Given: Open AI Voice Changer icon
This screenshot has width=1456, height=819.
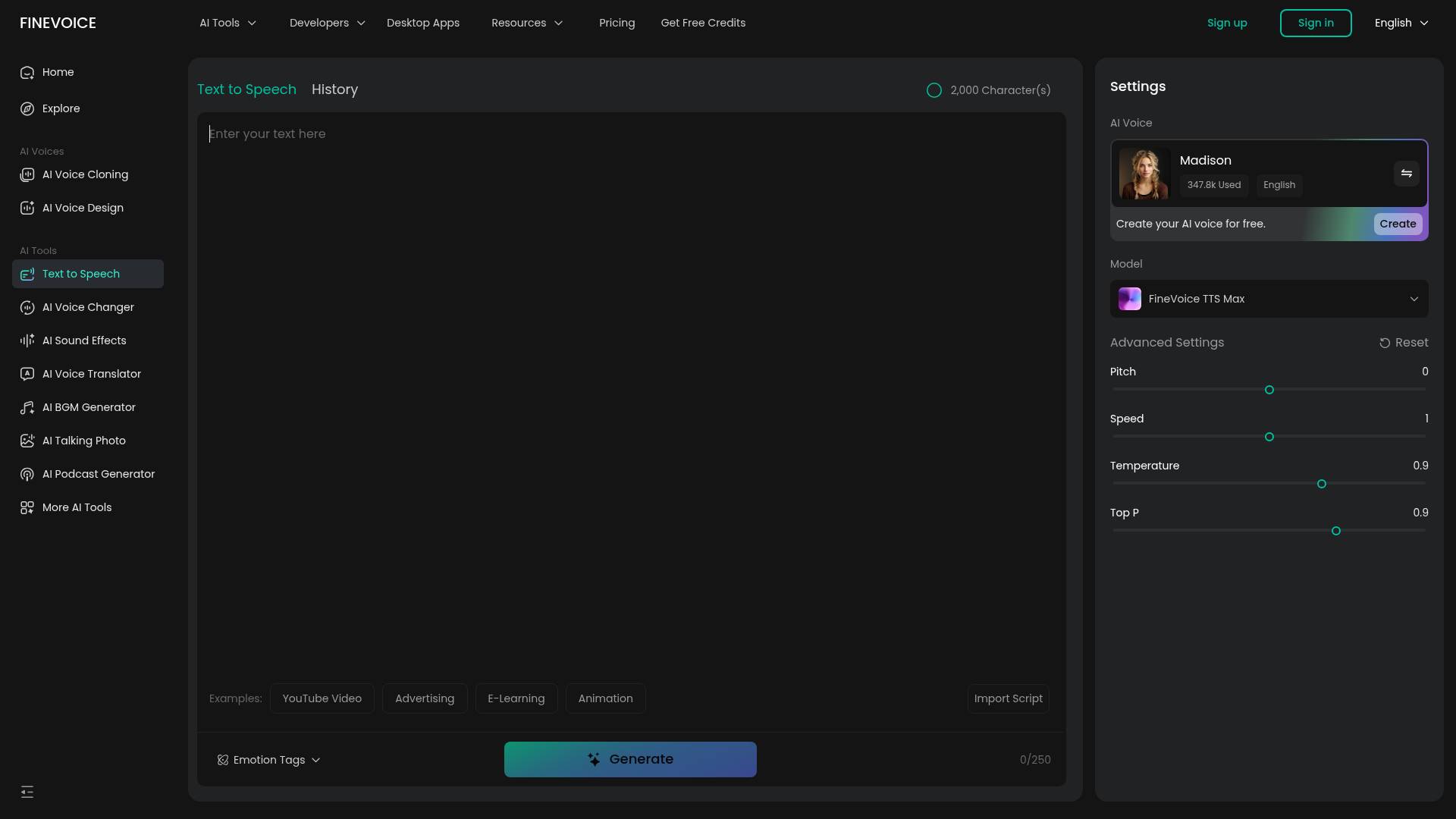Looking at the screenshot, I should (27, 308).
